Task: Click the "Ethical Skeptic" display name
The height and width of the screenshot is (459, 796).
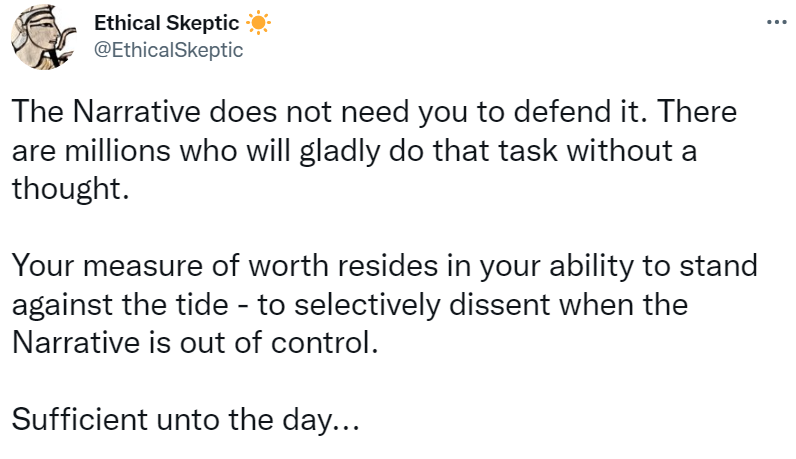Action: (166, 23)
